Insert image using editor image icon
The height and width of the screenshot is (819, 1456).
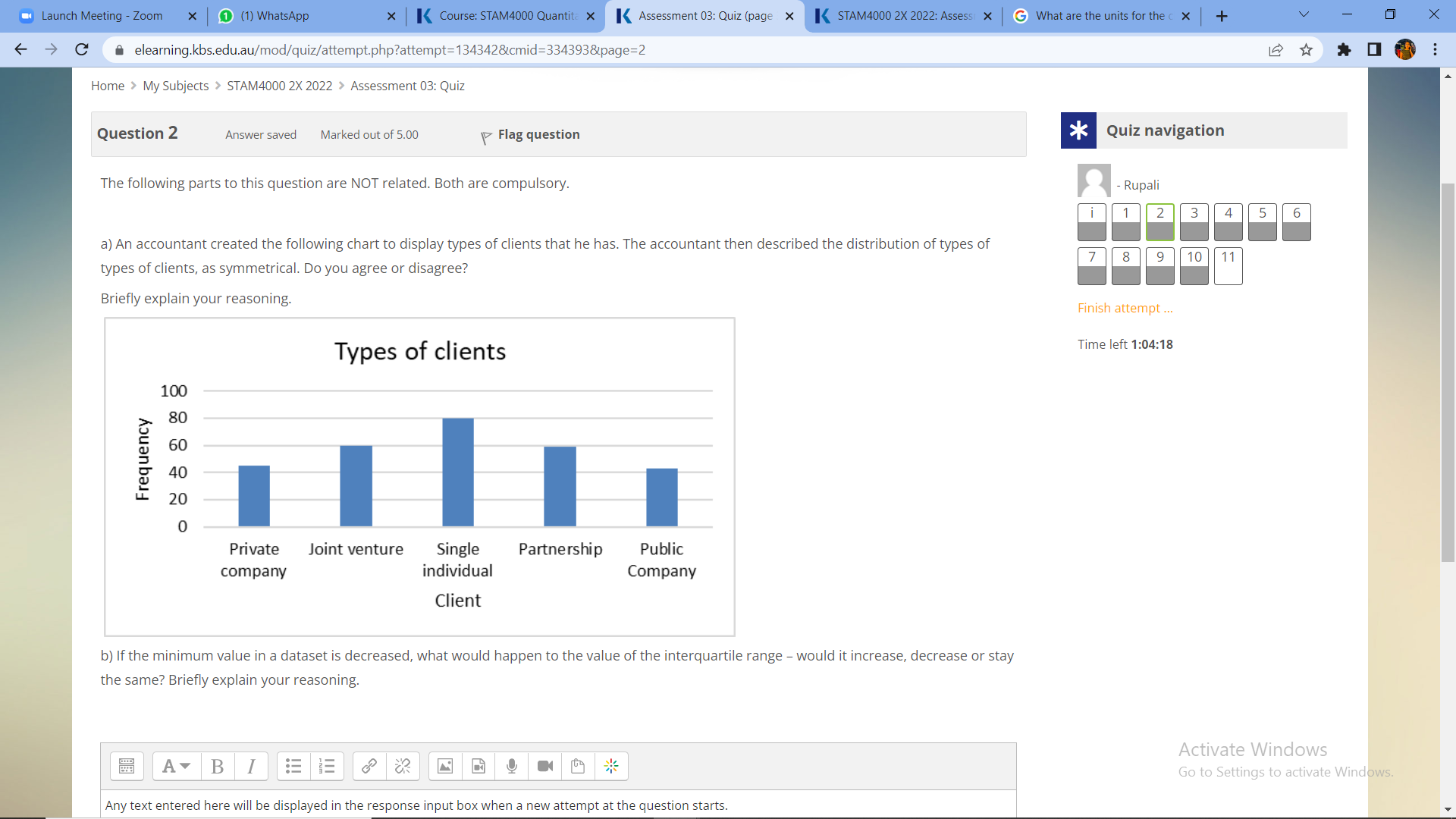pos(445,767)
